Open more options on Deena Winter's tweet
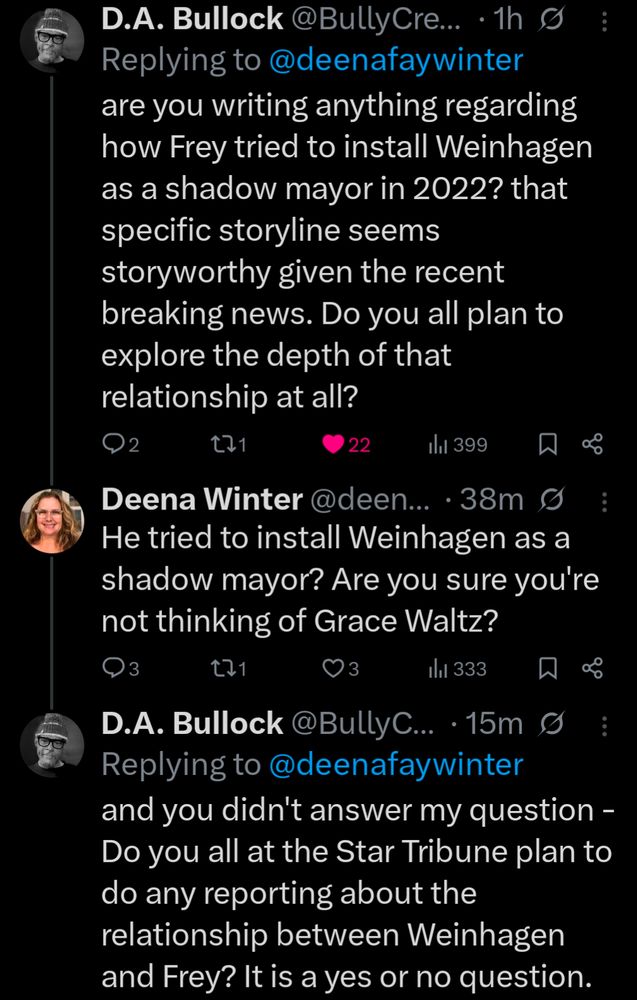This screenshot has height=1000, width=637. [x=602, y=499]
